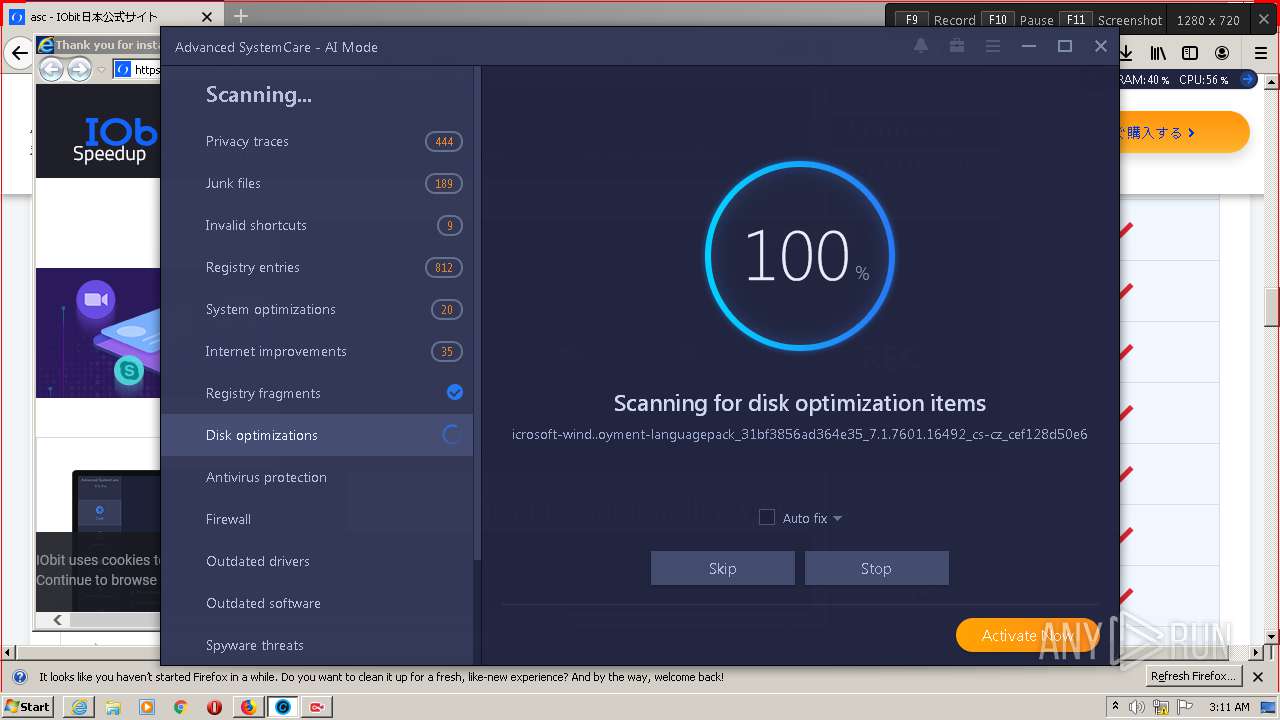The height and width of the screenshot is (720, 1280).
Task: Click the Activate Now button
Action: click(1028, 635)
